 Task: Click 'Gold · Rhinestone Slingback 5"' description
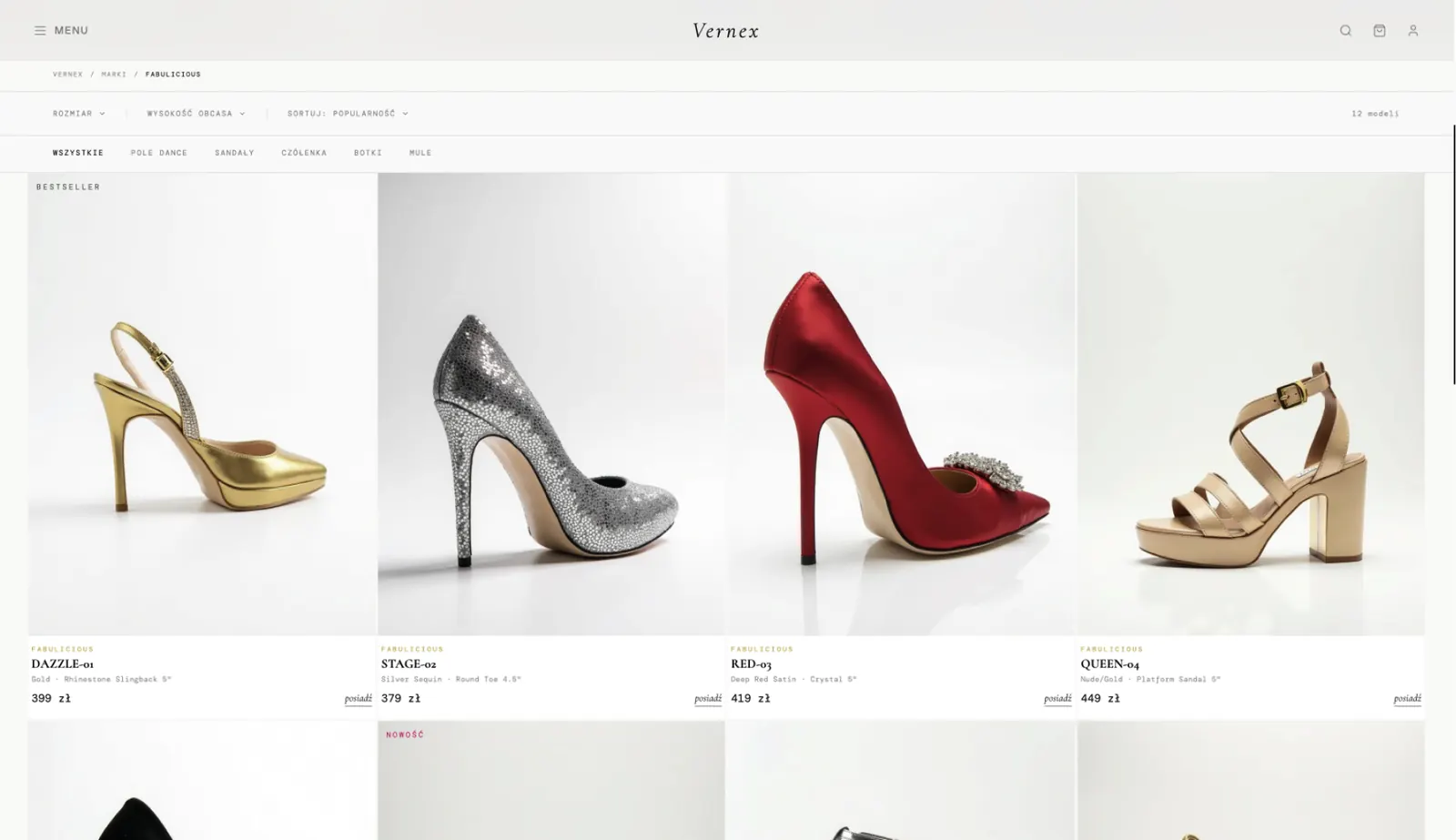(101, 679)
